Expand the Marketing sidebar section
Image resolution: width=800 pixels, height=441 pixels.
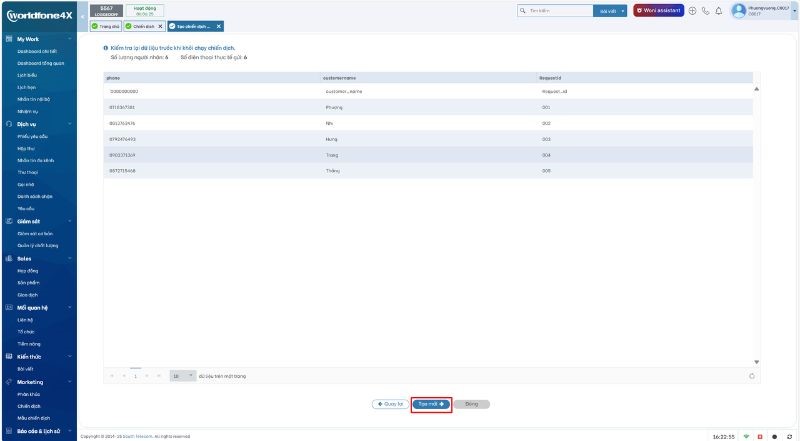coord(70,382)
